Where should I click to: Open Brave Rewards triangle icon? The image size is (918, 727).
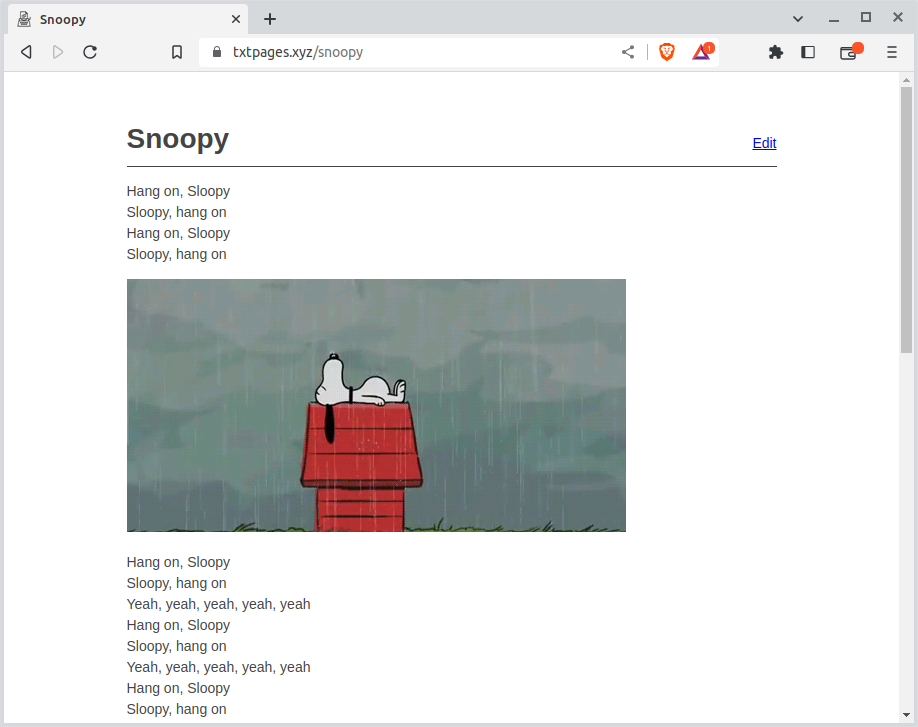tap(702, 52)
